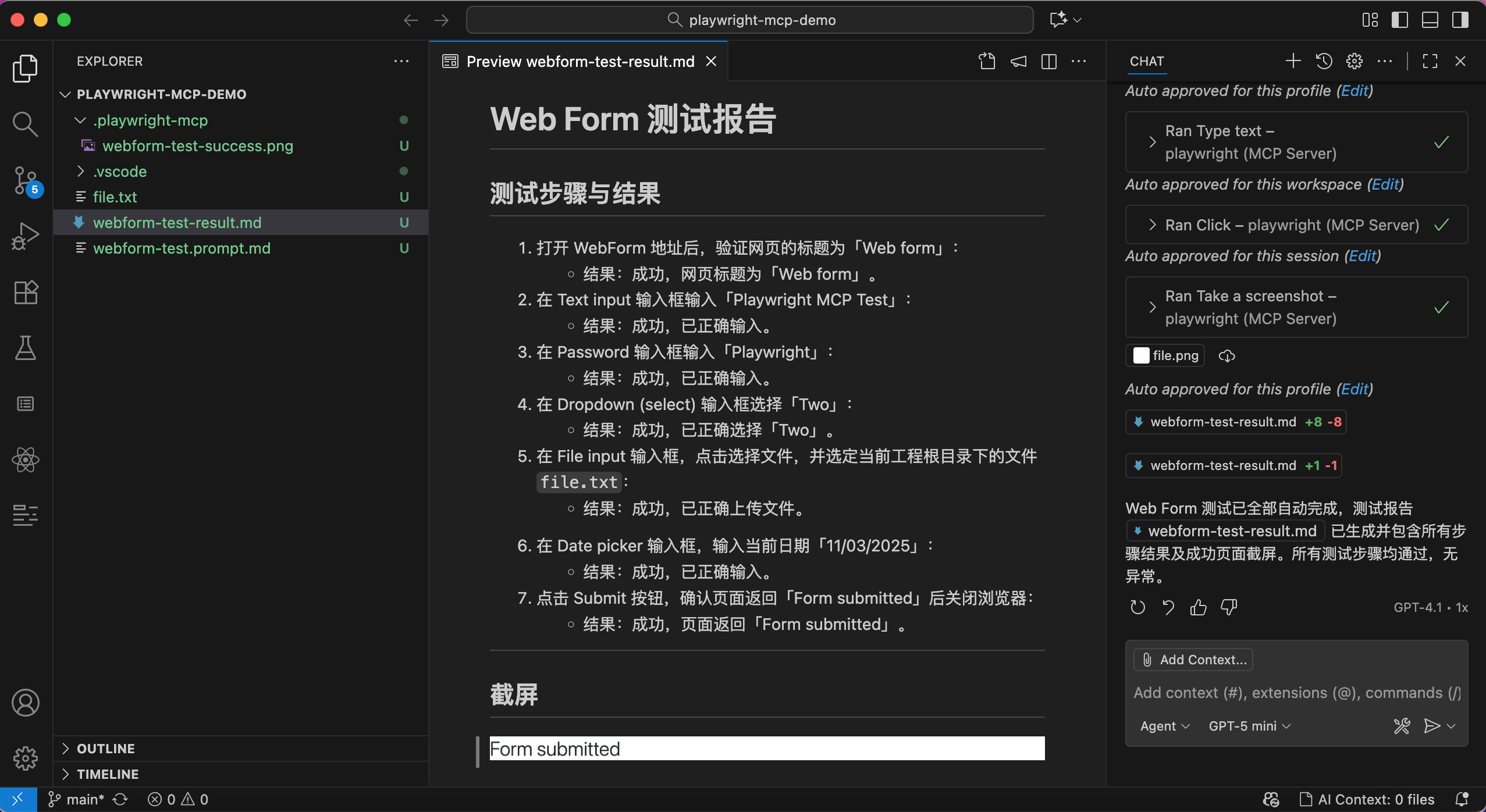Open the GPT-5 mini model selector
The width and height of the screenshot is (1486, 812).
(1247, 725)
